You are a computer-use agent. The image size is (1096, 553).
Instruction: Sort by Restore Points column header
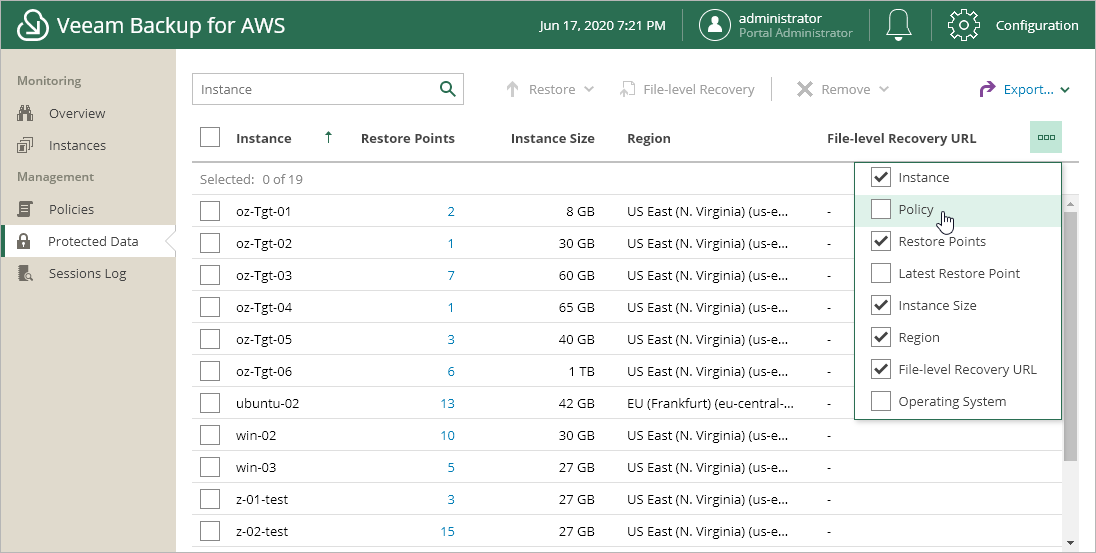[x=408, y=138]
